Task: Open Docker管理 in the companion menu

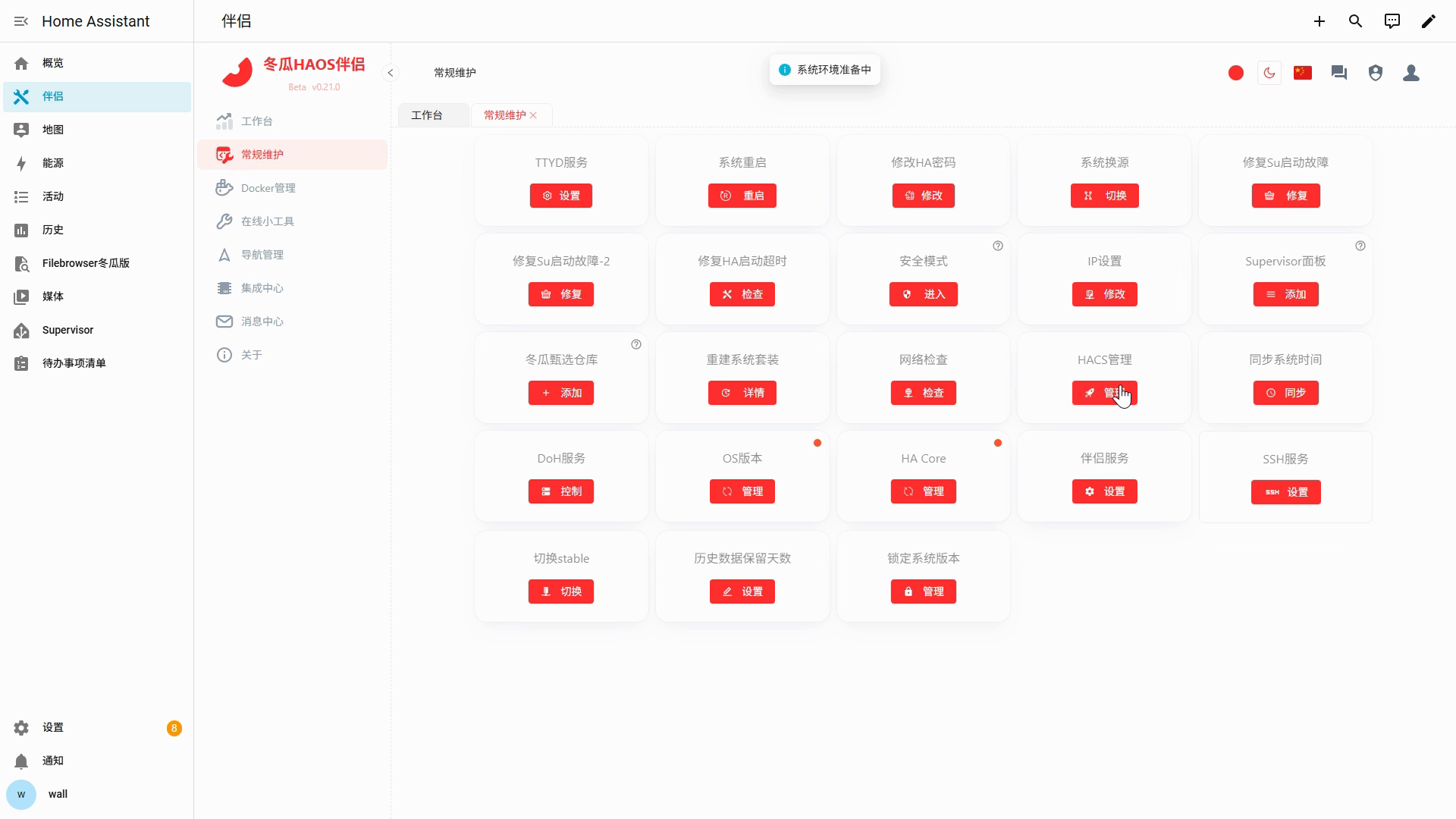Action: tap(293, 188)
